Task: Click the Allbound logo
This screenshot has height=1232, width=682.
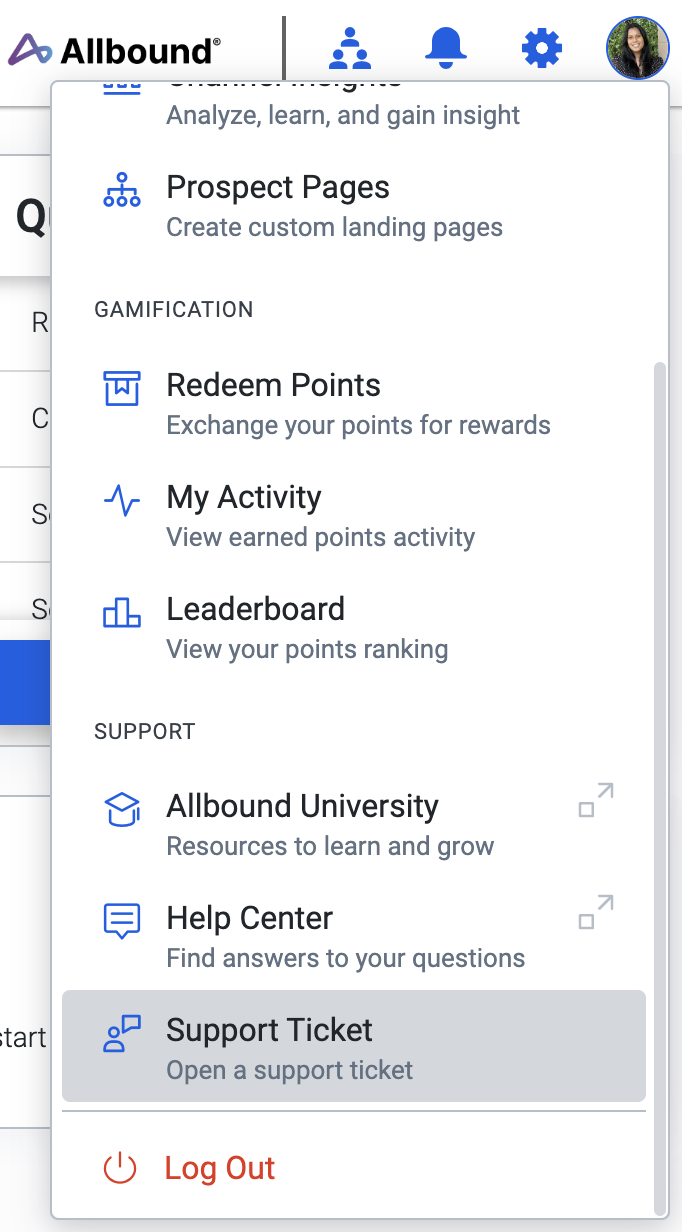Action: 114,49
